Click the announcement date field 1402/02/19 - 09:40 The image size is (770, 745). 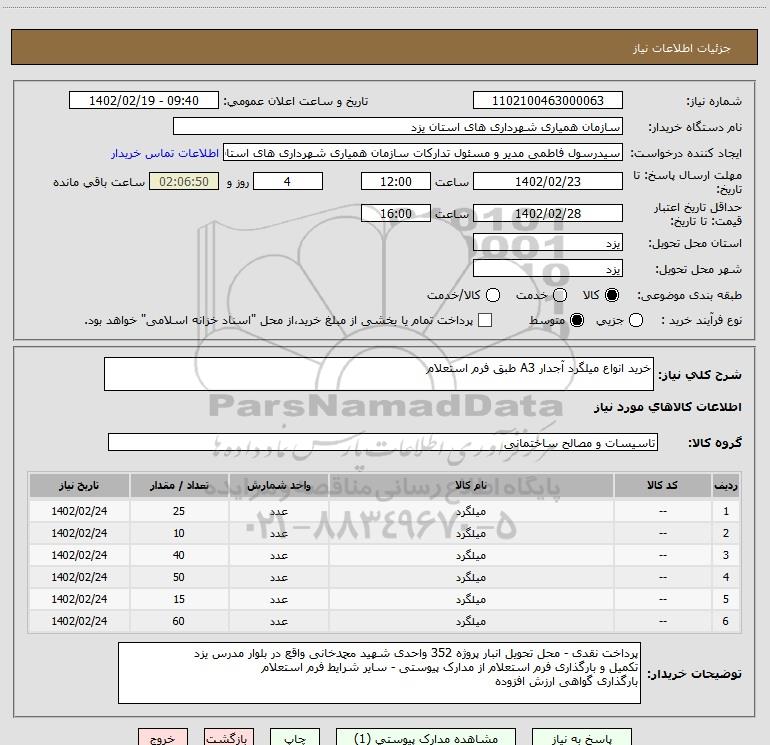(x=144, y=101)
